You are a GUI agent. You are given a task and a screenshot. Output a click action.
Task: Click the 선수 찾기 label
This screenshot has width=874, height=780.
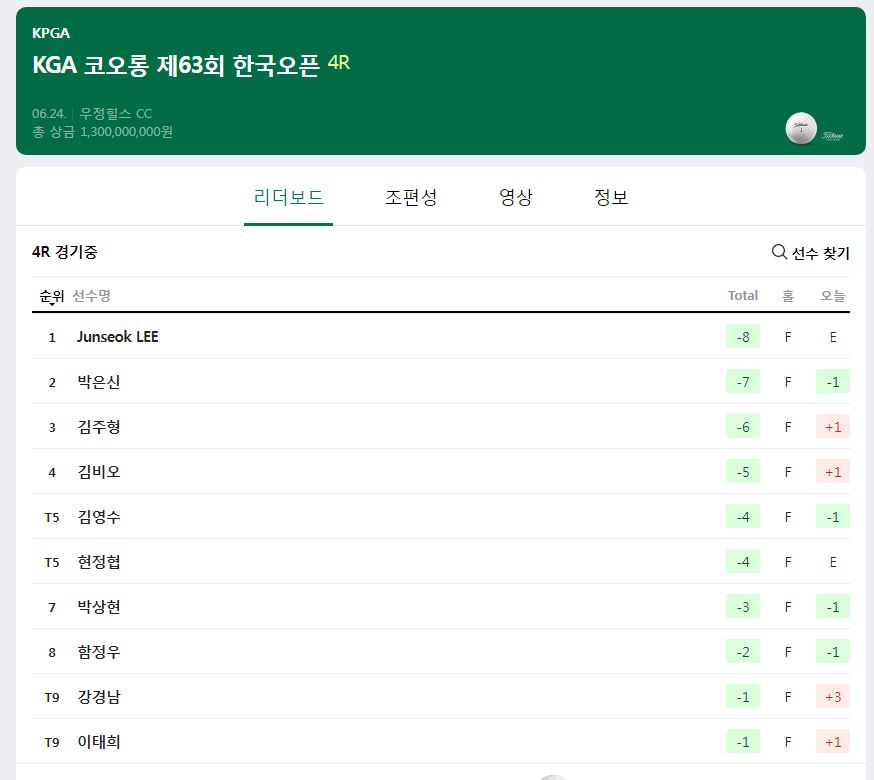[820, 253]
